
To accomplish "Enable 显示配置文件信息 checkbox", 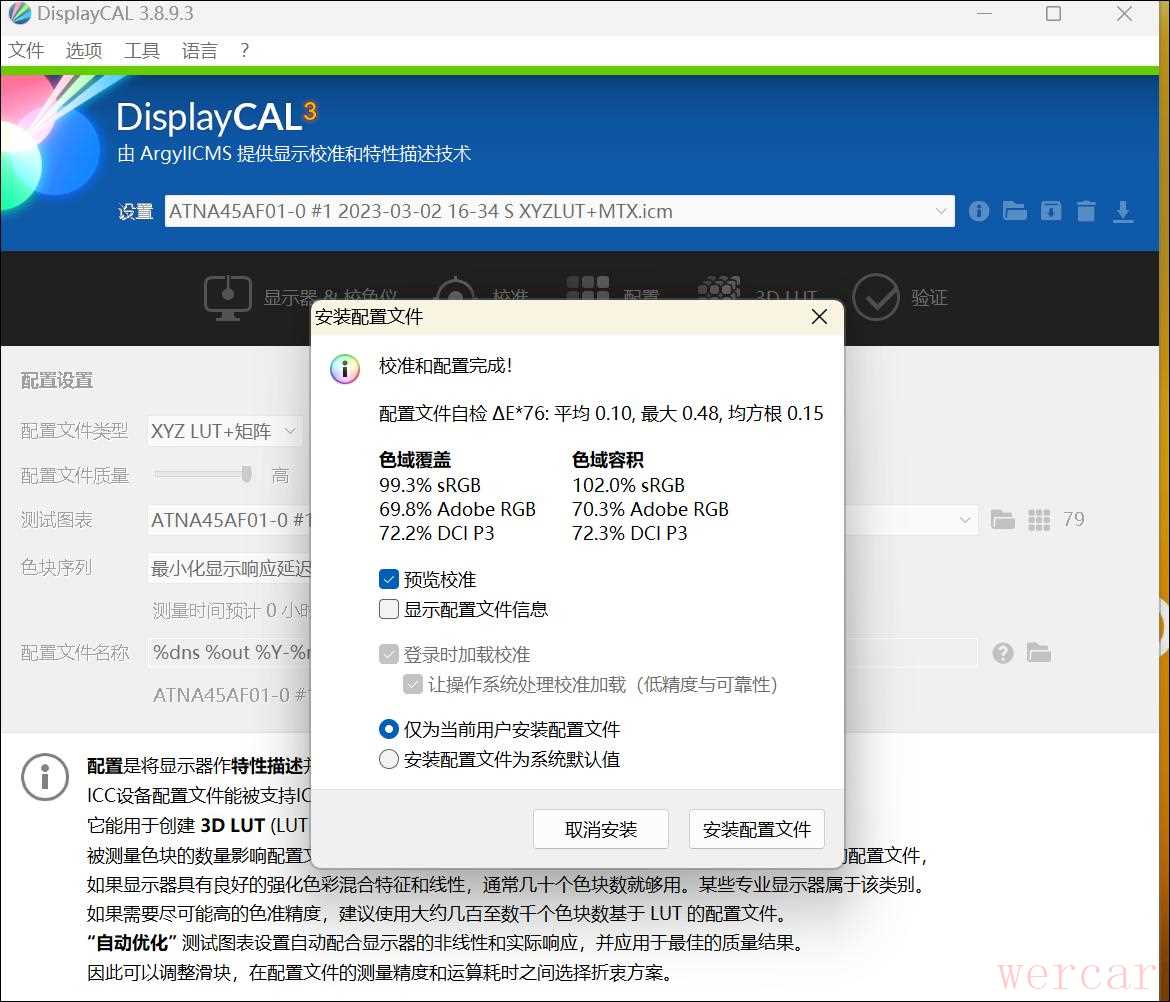I will (389, 609).
